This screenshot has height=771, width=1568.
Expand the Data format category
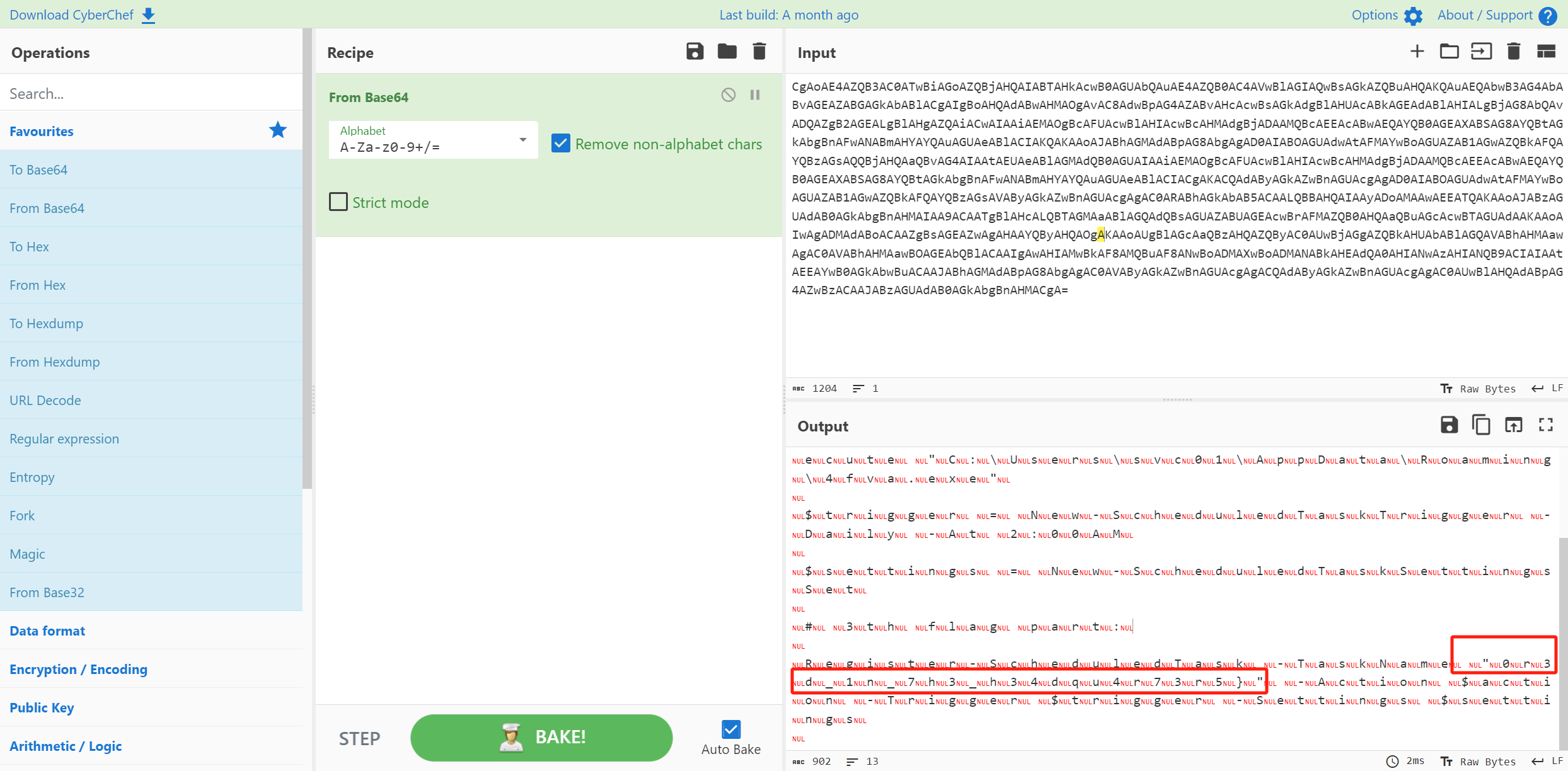click(47, 631)
